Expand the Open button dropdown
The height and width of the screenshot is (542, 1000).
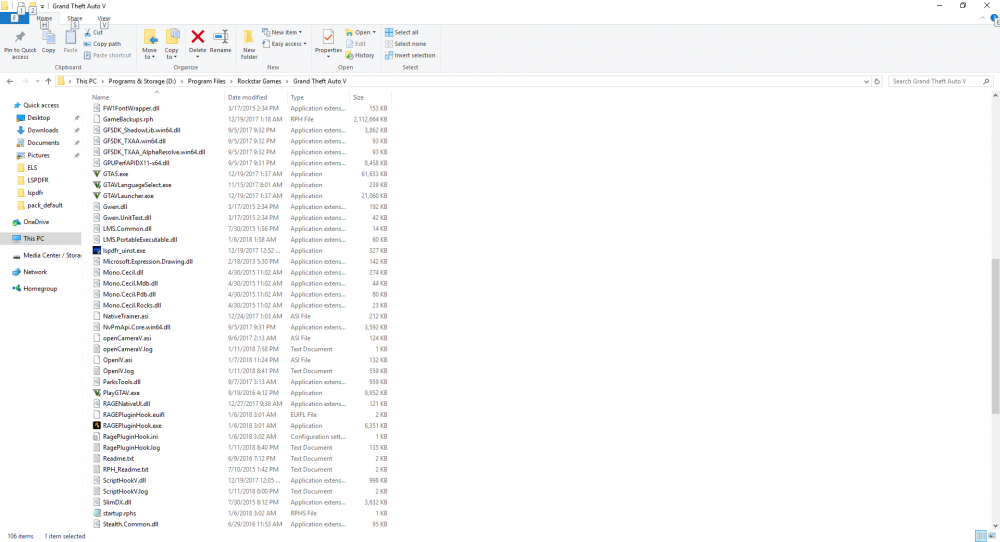374,33
